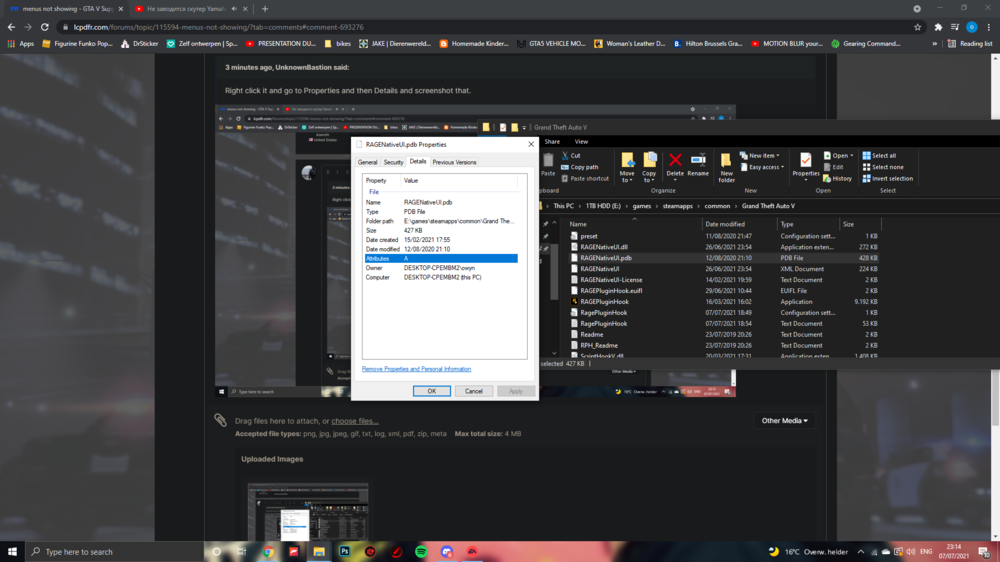This screenshot has height=562, width=1000.
Task: Reload the page with the refresh icon
Action: (45, 27)
